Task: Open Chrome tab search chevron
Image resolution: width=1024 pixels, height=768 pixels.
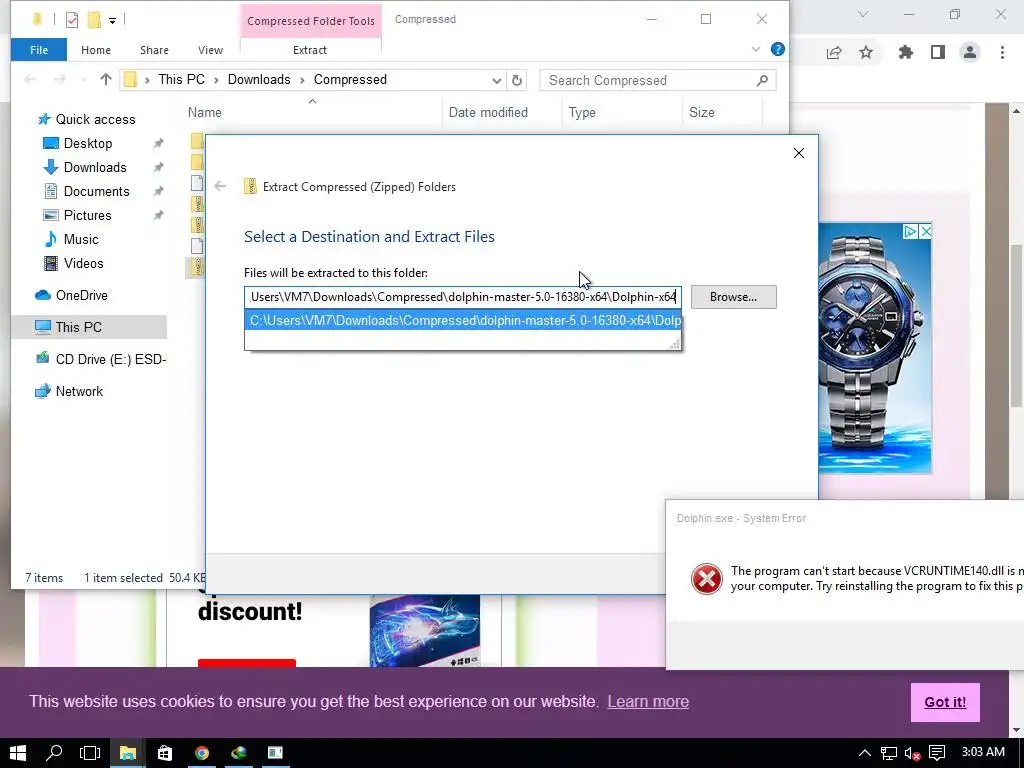Action: click(863, 14)
